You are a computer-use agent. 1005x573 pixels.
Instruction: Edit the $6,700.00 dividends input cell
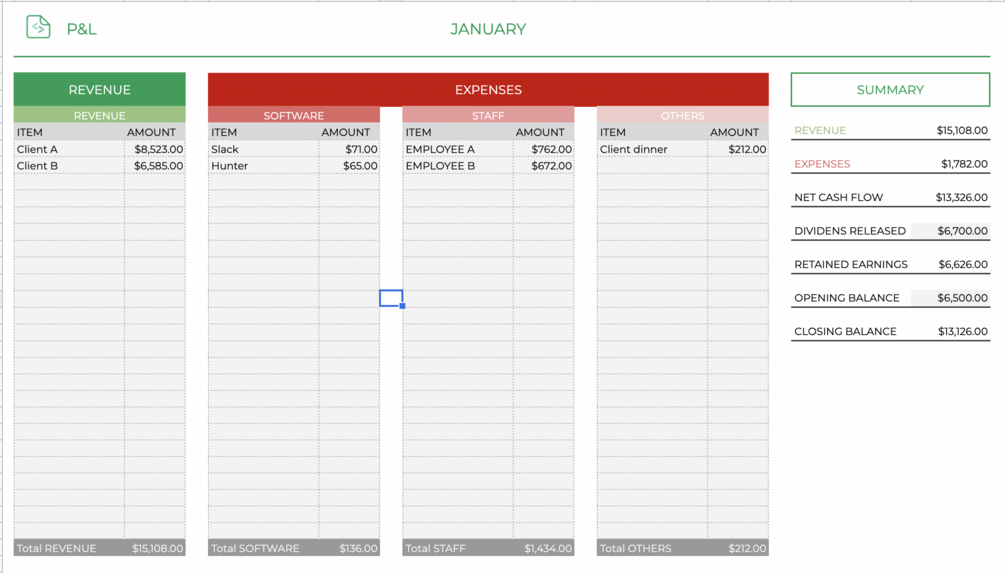[950, 231]
